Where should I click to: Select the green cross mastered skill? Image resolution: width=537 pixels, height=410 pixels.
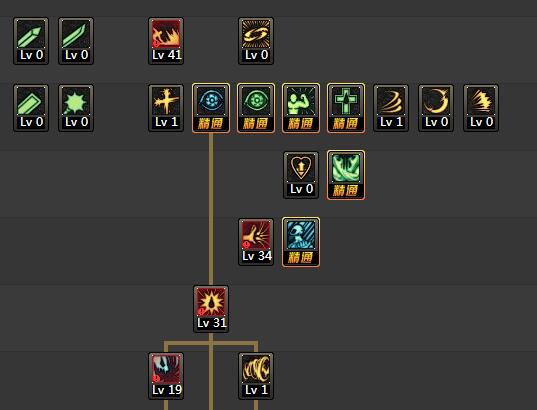[x=346, y=108]
